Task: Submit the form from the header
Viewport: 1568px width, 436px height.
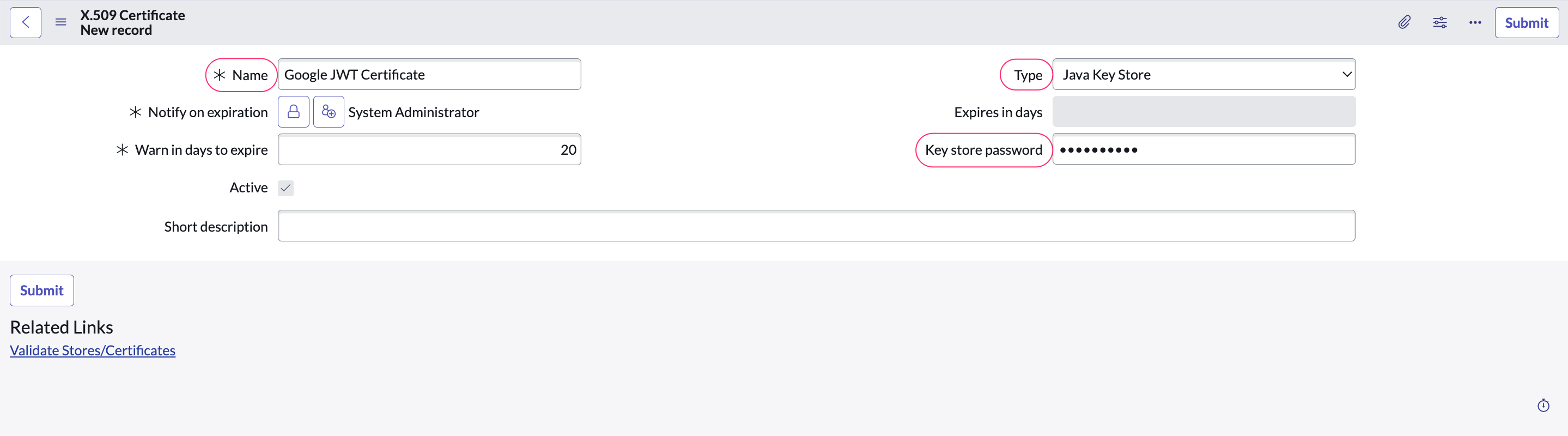Action: [1526, 22]
